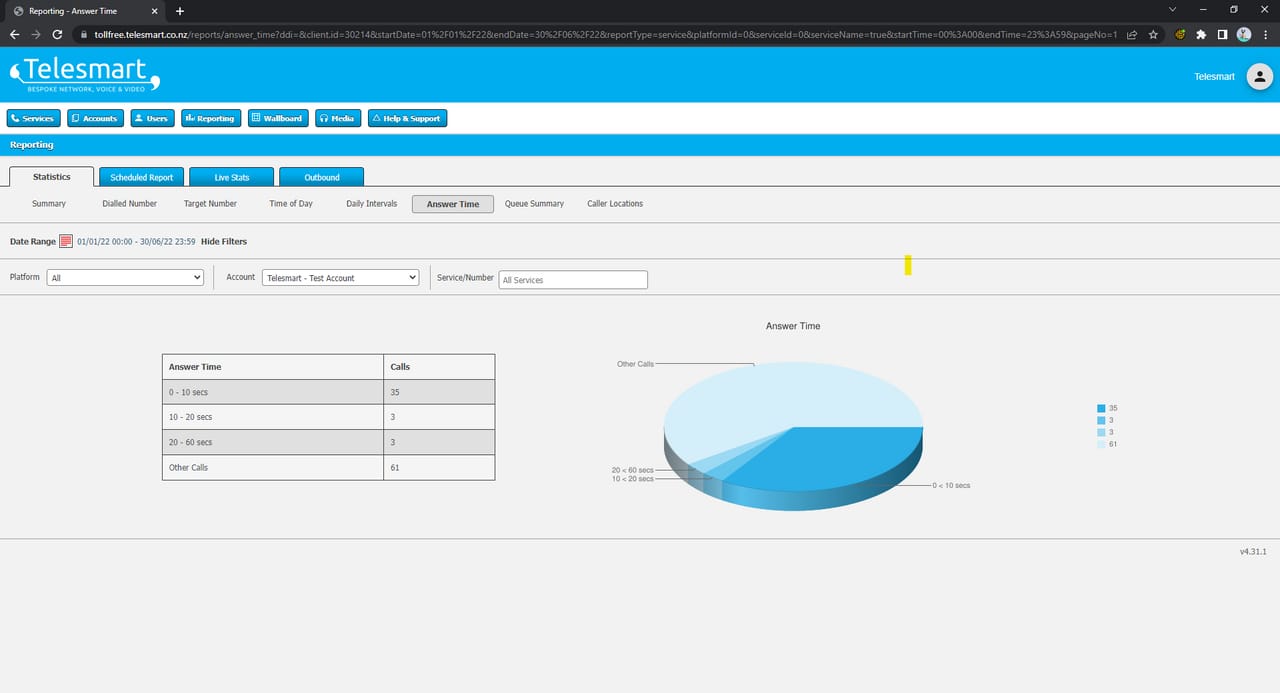Expand the Account dropdown
Screen dimensions: 1280x693
[340, 278]
